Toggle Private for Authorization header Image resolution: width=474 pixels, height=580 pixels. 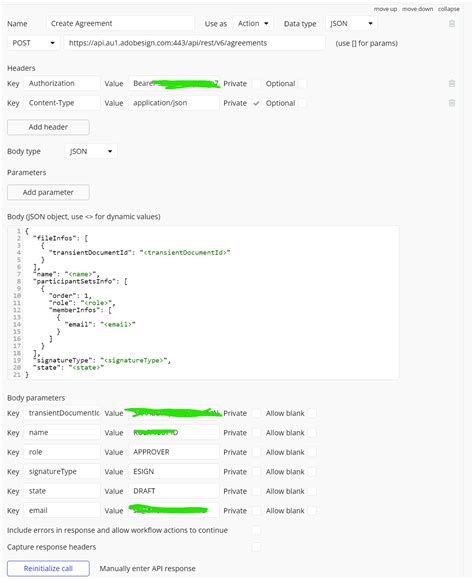[256, 84]
